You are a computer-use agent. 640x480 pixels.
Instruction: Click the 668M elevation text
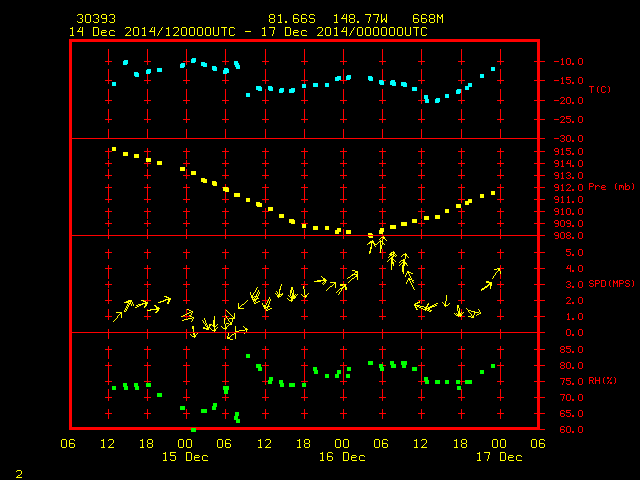[428, 19]
